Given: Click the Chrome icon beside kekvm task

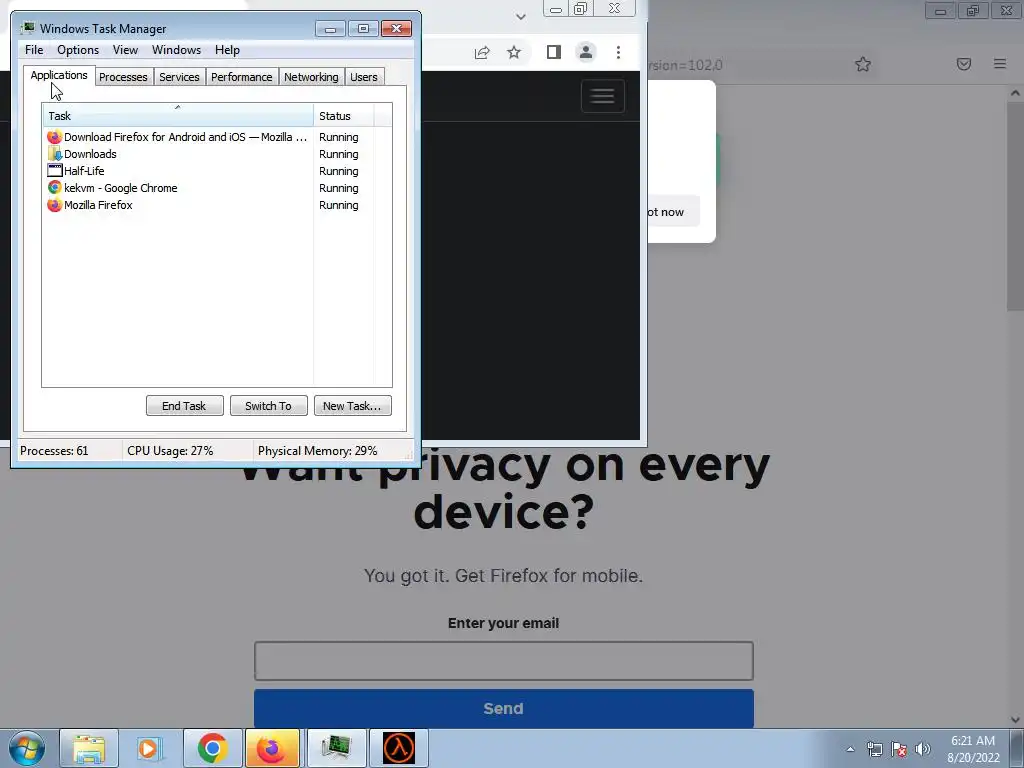Looking at the screenshot, I should pyautogui.click(x=55, y=188).
